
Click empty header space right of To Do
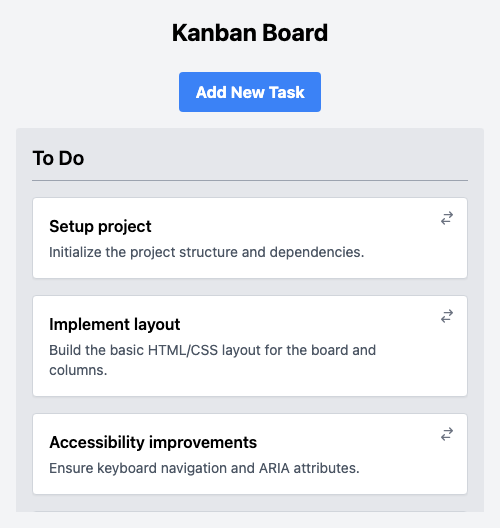tap(276, 158)
